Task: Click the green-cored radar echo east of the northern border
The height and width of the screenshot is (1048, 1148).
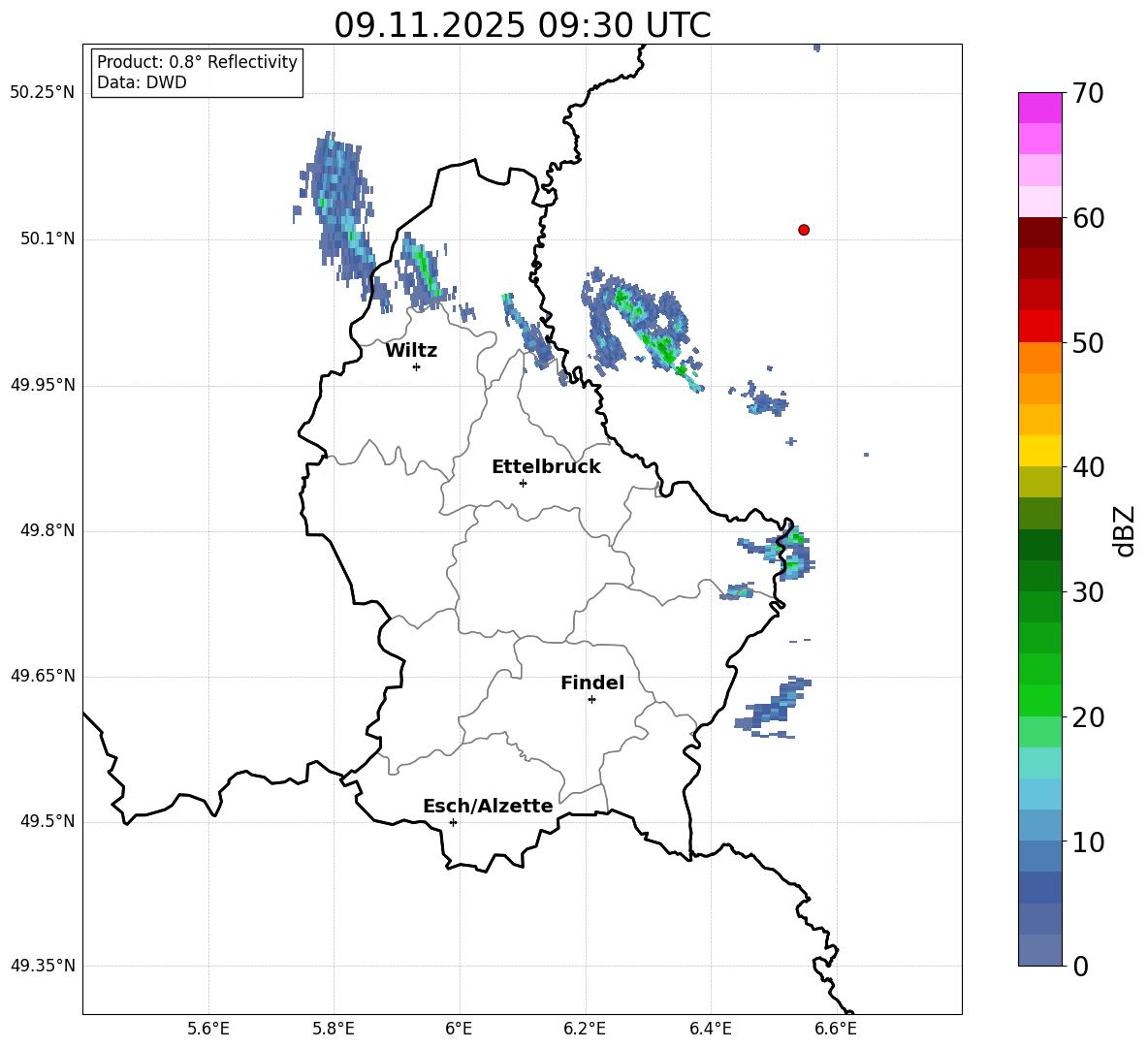Action: tap(642, 328)
